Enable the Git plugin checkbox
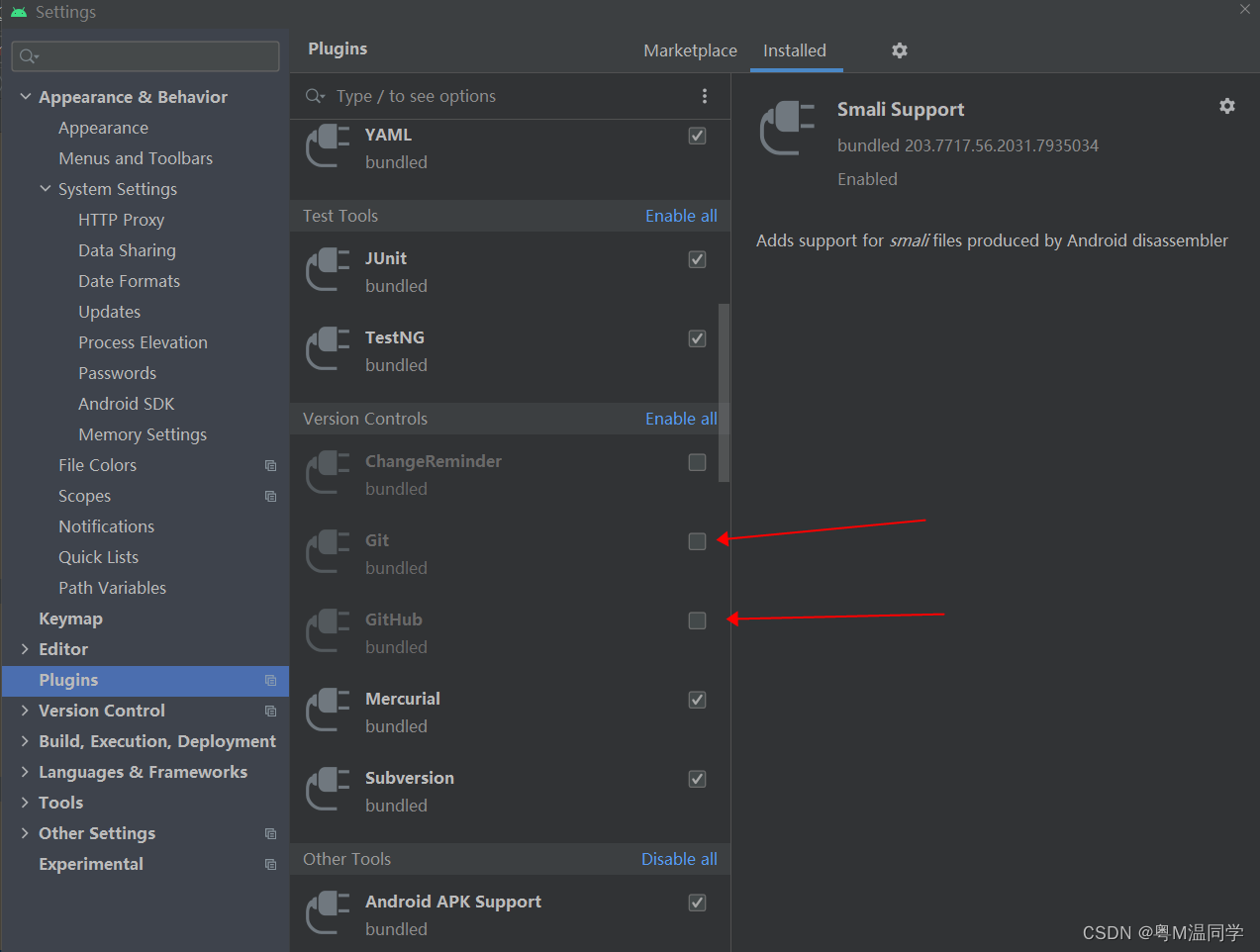 point(697,541)
